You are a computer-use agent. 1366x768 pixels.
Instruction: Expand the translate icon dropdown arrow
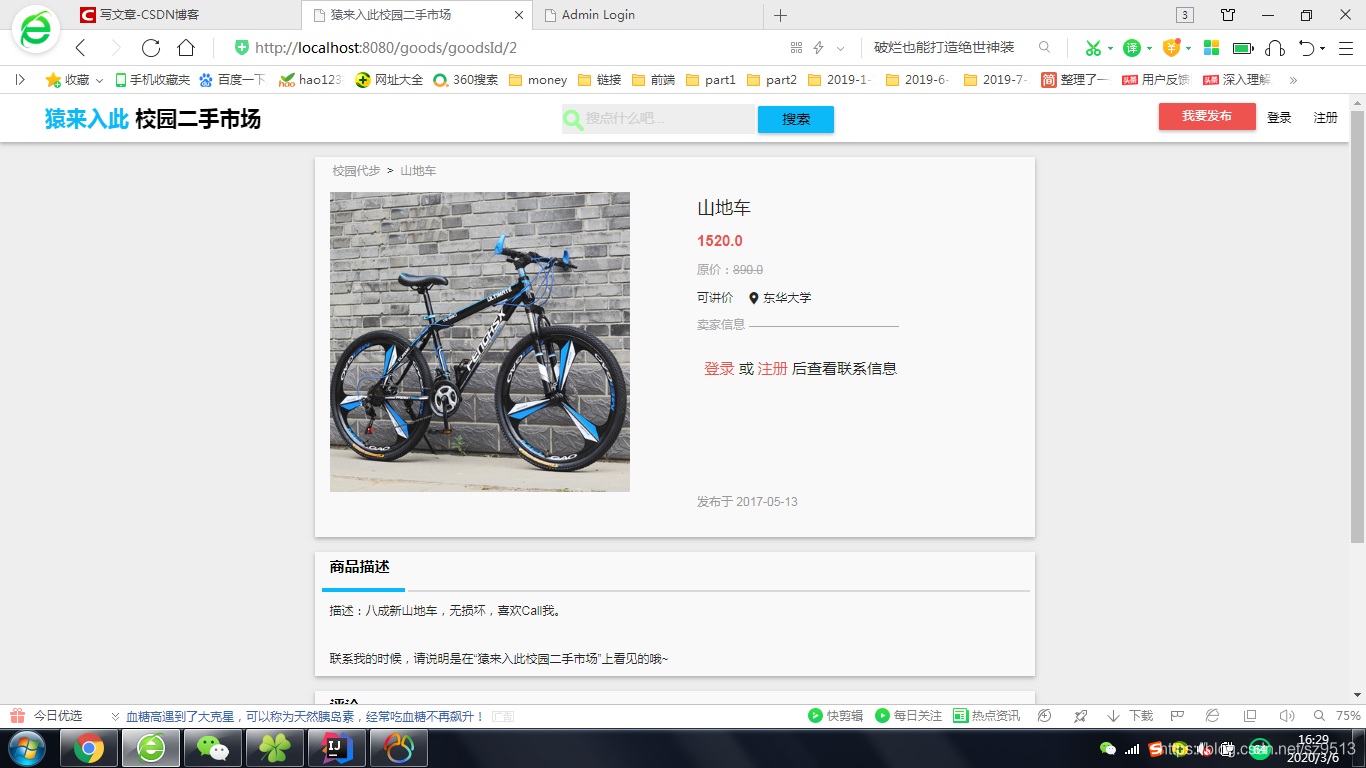pos(1149,49)
